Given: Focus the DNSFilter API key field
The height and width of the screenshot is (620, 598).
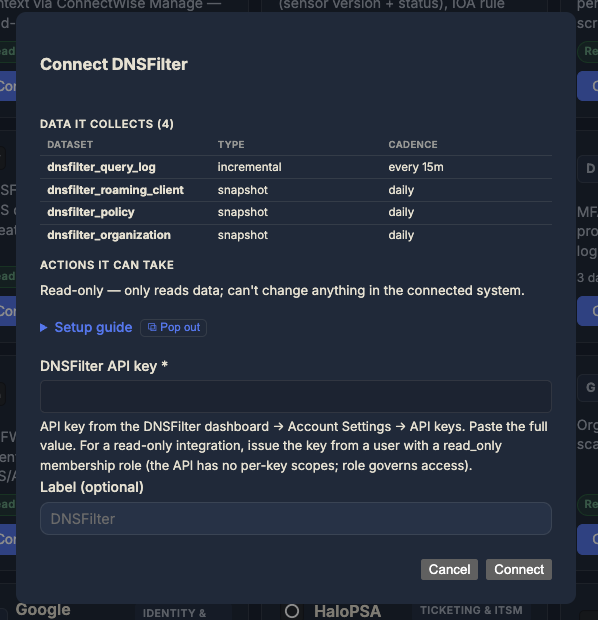Looking at the screenshot, I should pyautogui.click(x=296, y=397).
